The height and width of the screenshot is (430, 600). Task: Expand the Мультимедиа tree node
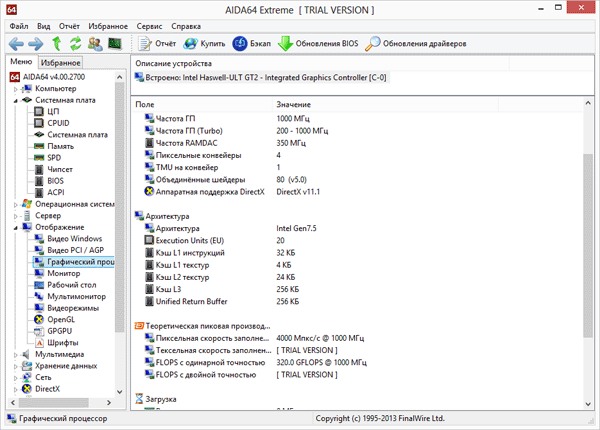[16, 355]
